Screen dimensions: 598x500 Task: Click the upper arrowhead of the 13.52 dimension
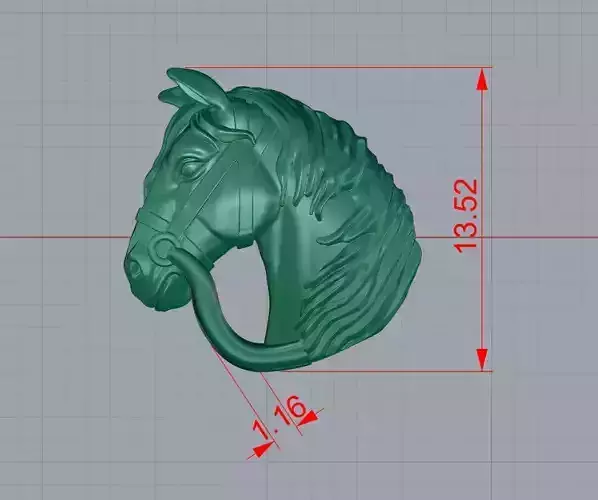point(482,79)
